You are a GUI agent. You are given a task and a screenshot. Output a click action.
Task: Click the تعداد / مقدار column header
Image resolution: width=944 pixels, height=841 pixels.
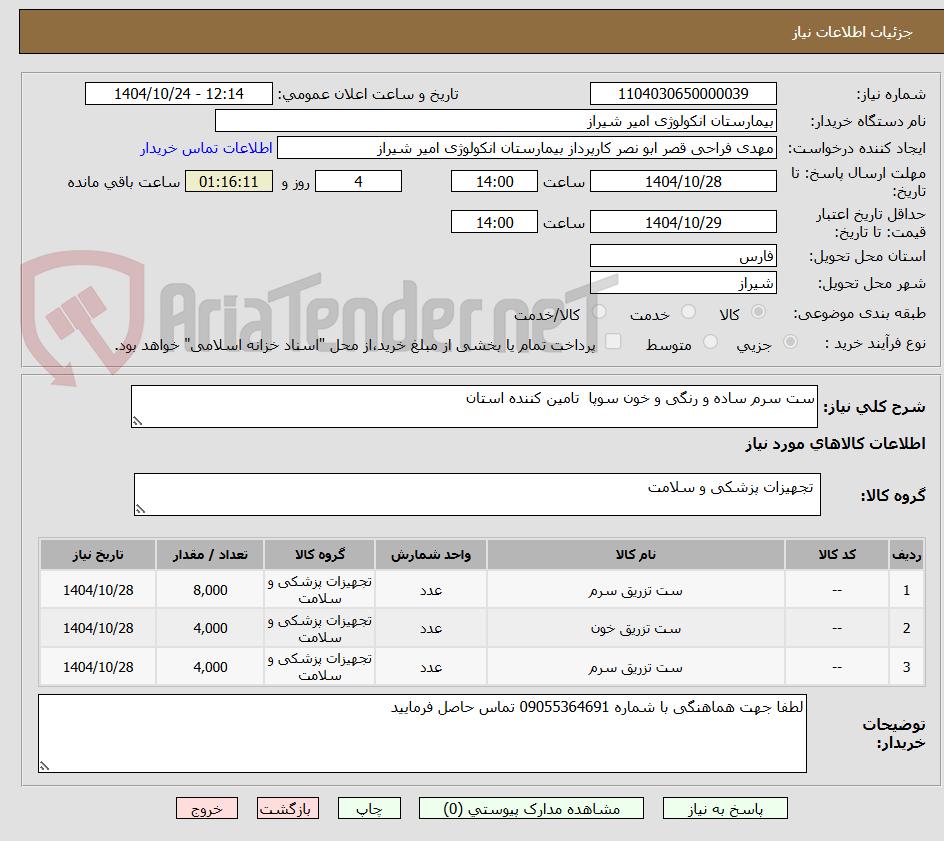[x=210, y=554]
